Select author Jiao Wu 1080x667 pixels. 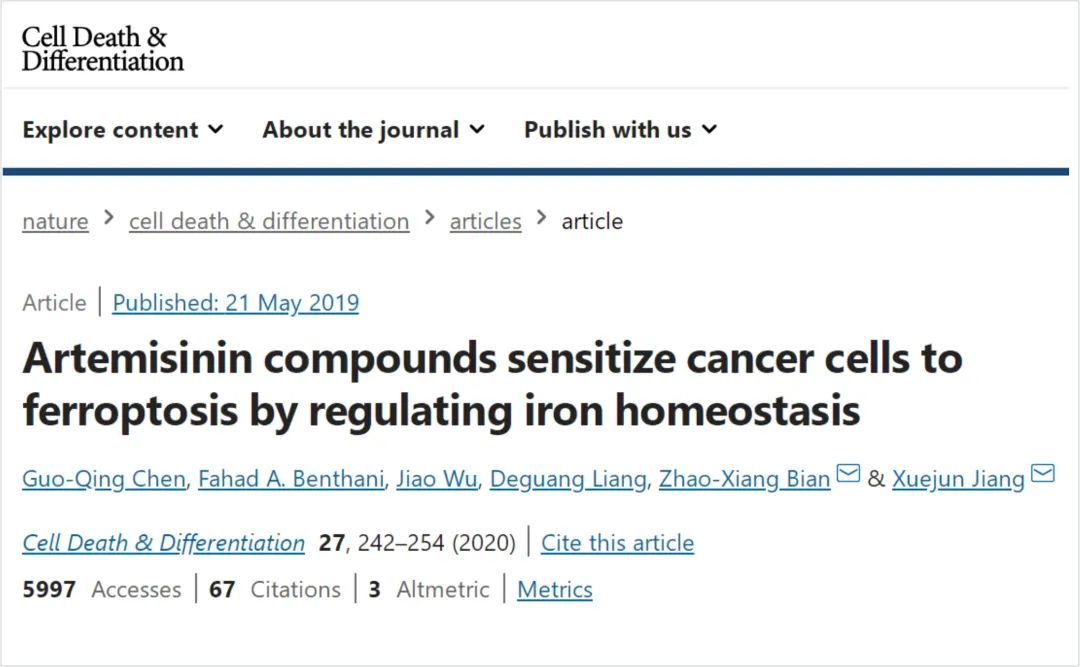click(x=437, y=479)
